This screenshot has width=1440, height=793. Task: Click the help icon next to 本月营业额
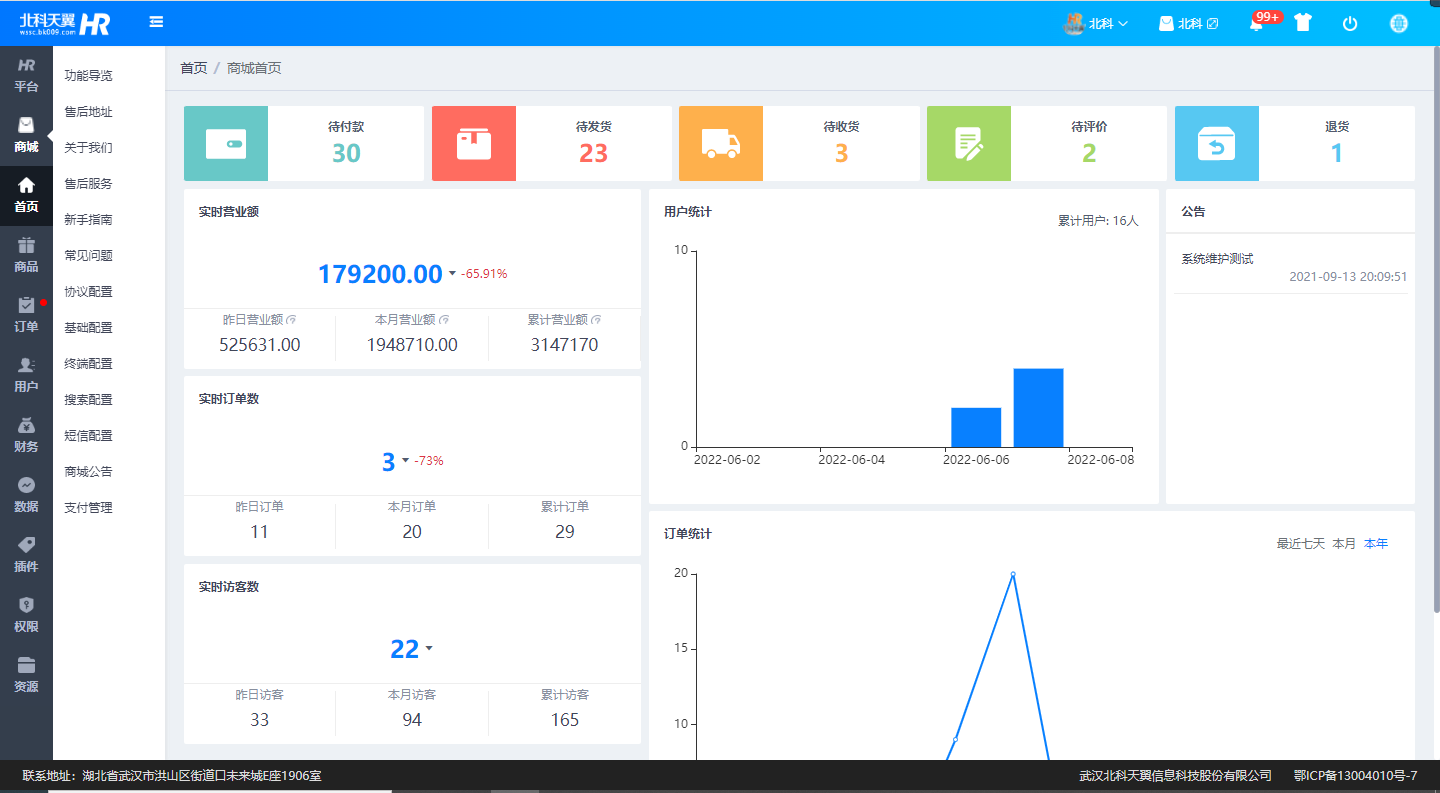[x=443, y=320]
